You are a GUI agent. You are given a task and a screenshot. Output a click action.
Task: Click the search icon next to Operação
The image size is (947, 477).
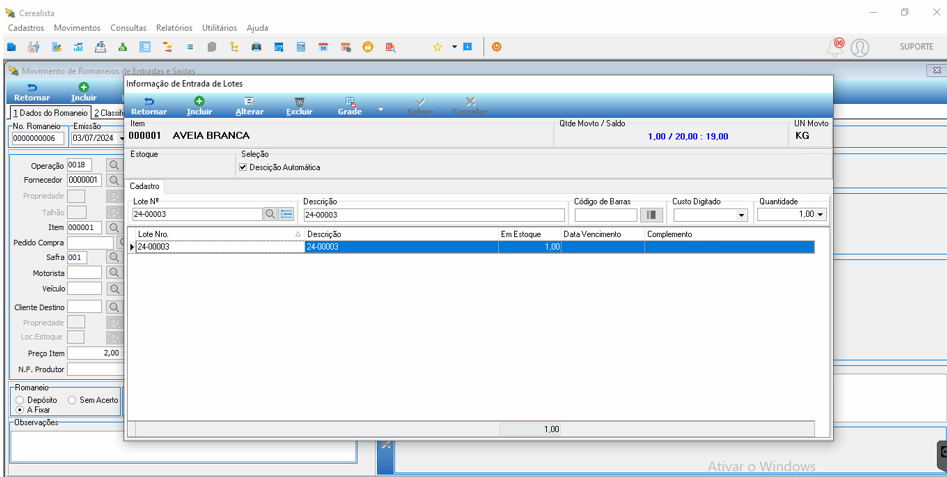pos(114,164)
